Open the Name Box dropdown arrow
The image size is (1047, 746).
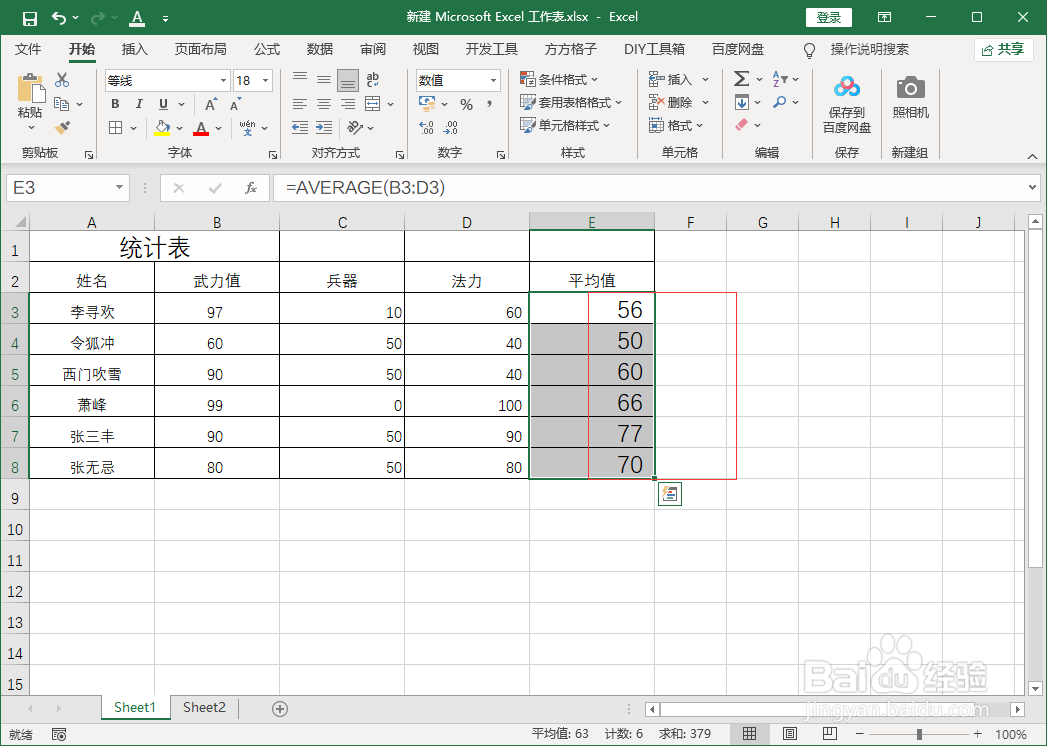(120, 188)
